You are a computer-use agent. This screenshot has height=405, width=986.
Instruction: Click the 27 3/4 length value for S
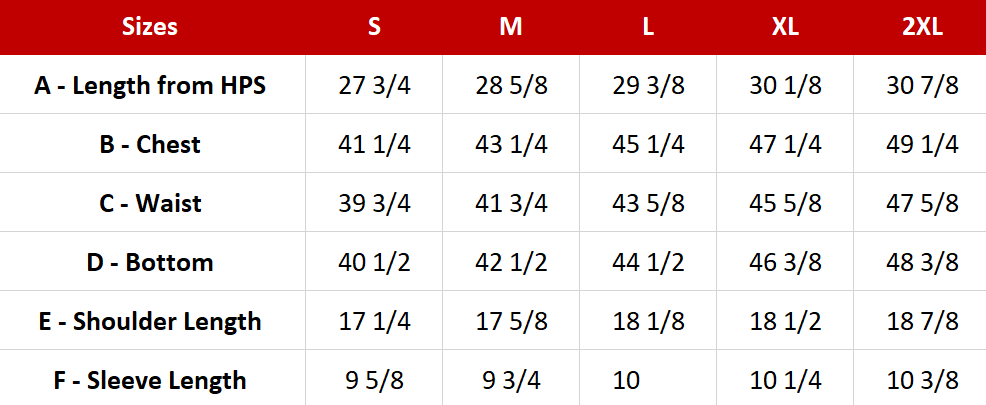click(x=374, y=85)
